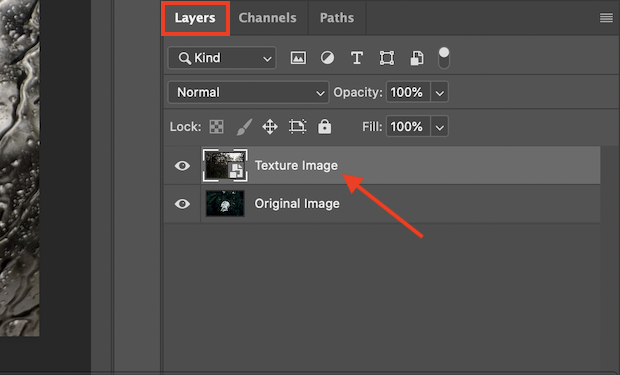The width and height of the screenshot is (620, 375).
Task: Toggle layer filtering switch on/off
Action: pos(444,58)
